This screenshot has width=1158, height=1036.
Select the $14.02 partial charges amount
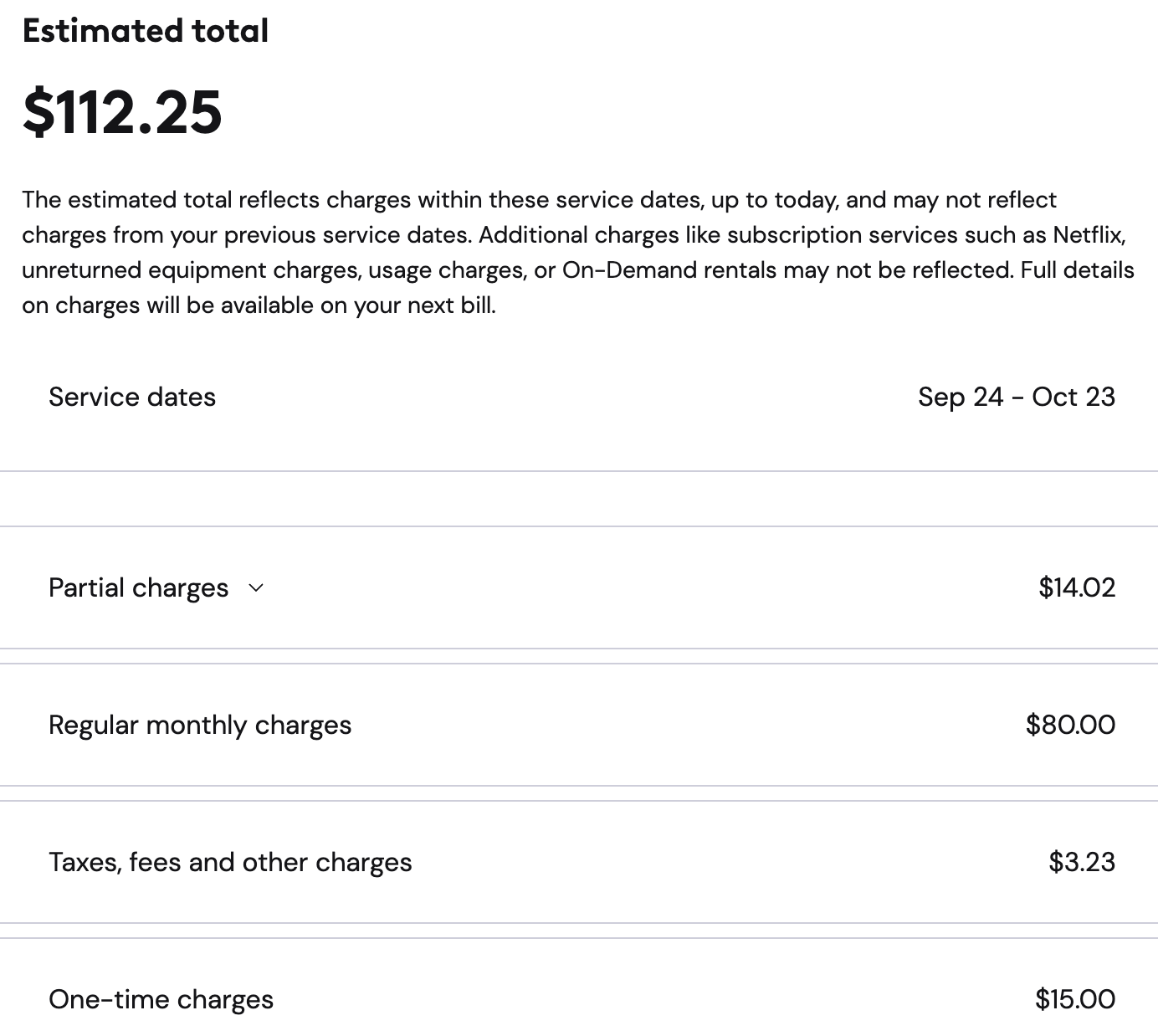1077,587
